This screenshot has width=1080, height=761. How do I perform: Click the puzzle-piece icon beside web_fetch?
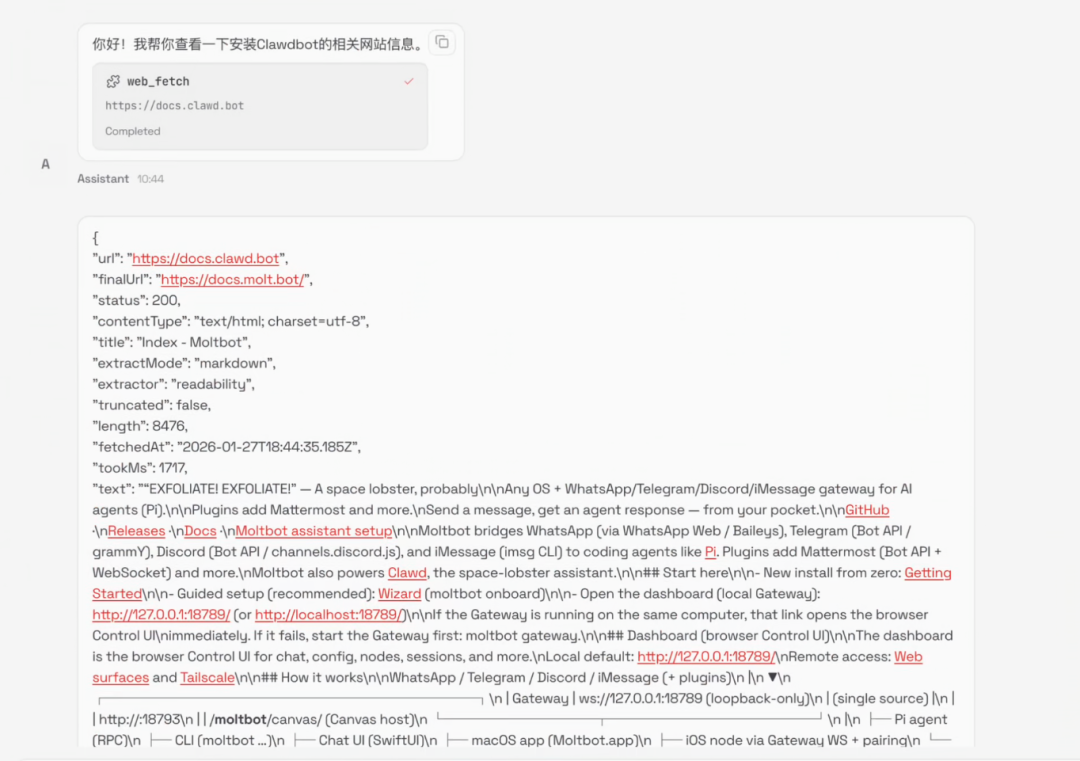[x=113, y=81]
